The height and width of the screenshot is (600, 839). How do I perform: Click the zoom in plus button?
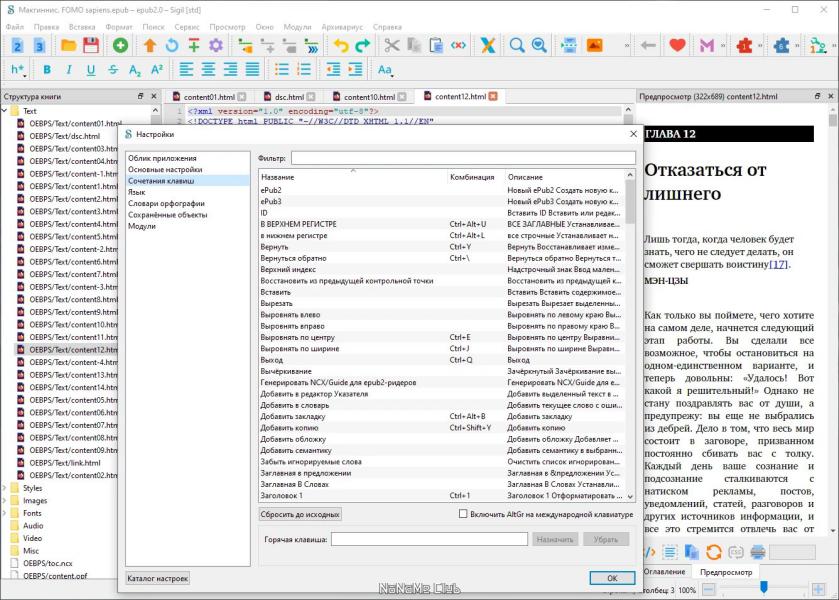[818, 590]
